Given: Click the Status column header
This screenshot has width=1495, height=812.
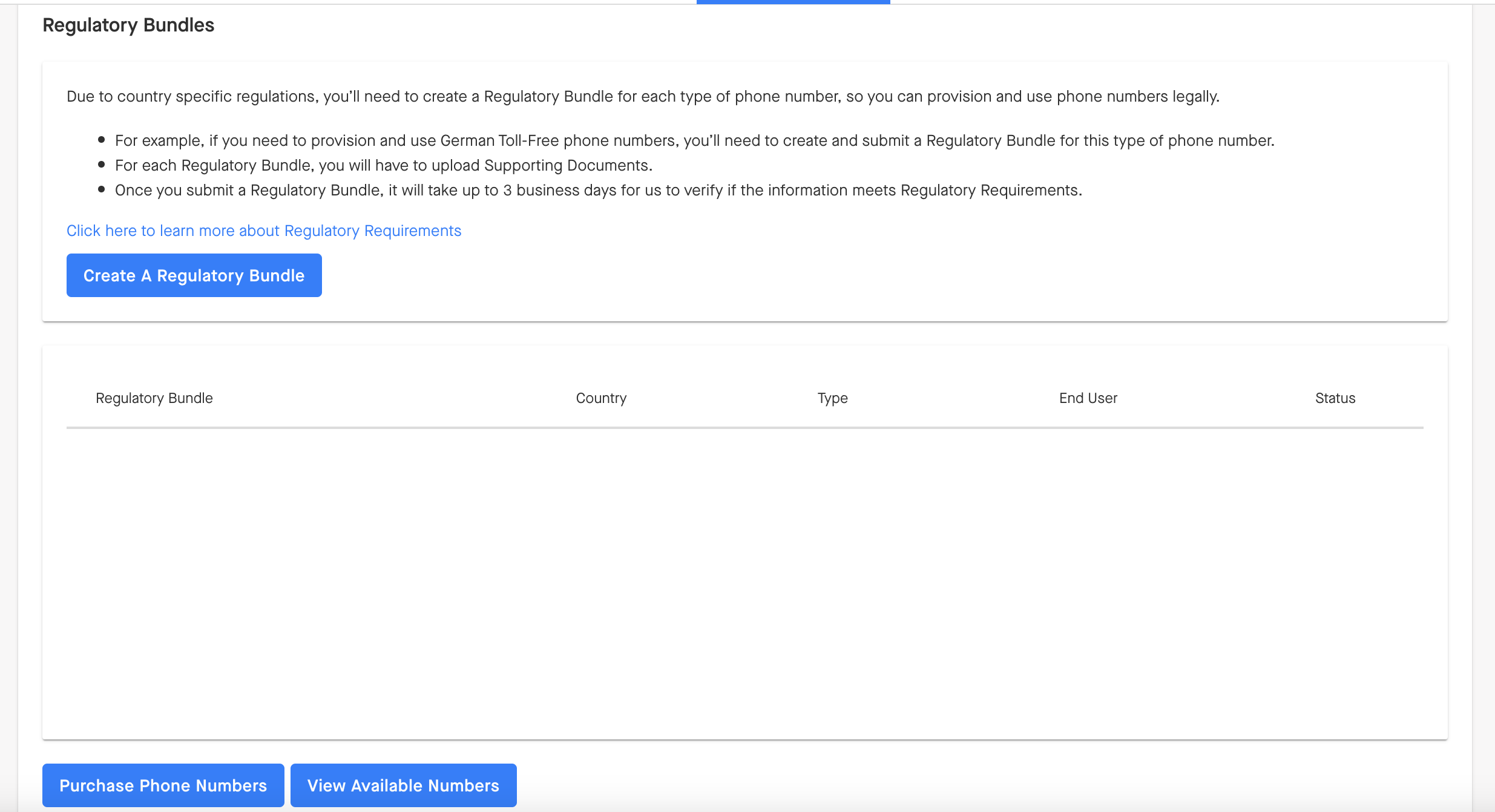Looking at the screenshot, I should tap(1335, 398).
